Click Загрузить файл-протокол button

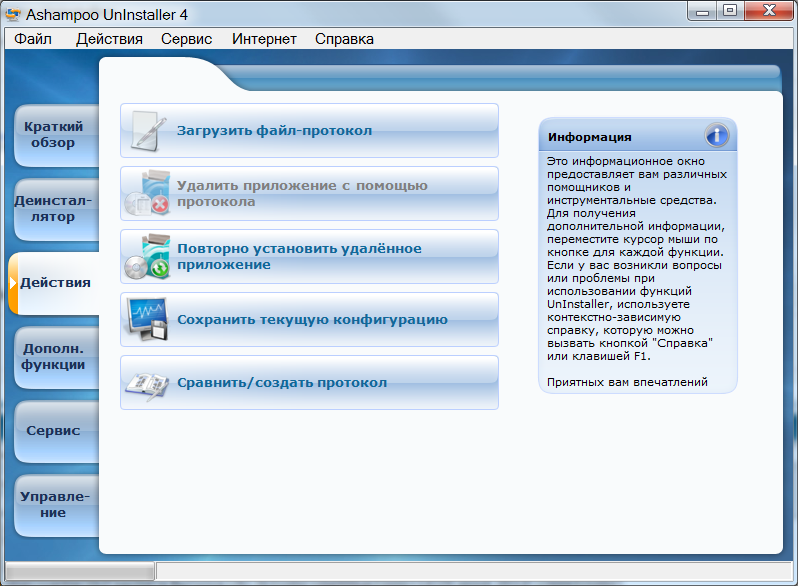coord(274,131)
